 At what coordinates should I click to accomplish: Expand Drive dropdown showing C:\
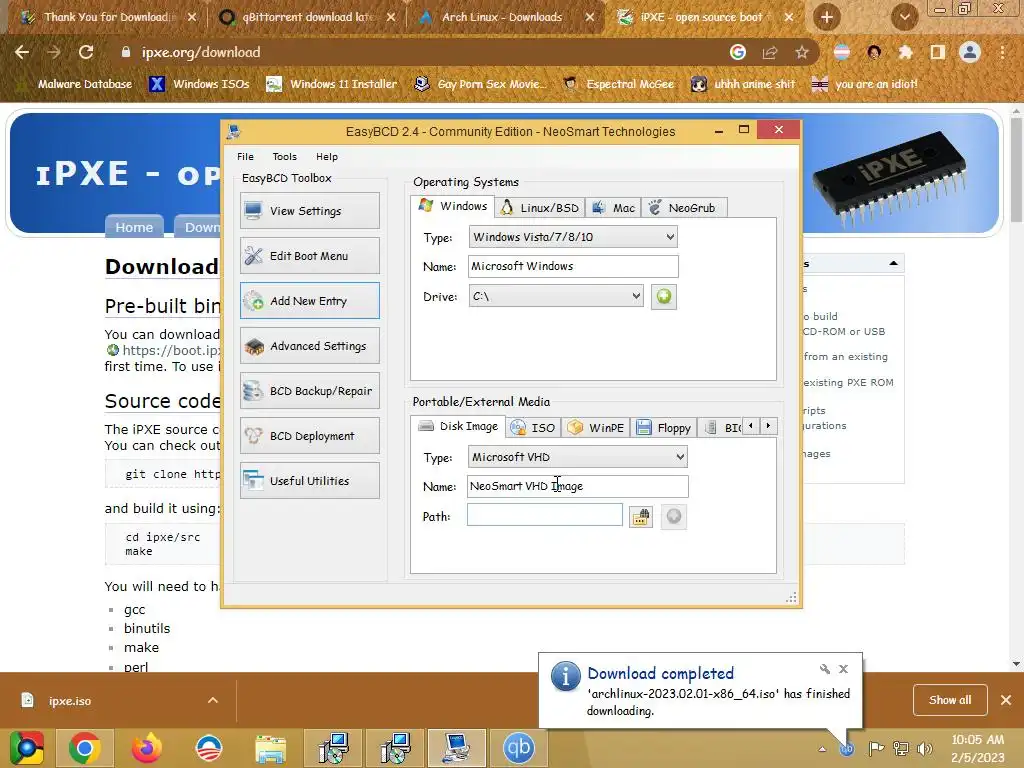click(x=556, y=296)
